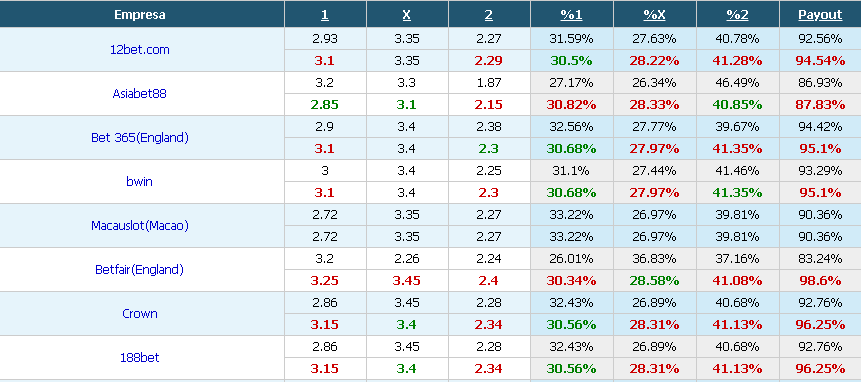861x382 pixels.
Task: Sort table by the 2 column header
Action: [489, 15]
